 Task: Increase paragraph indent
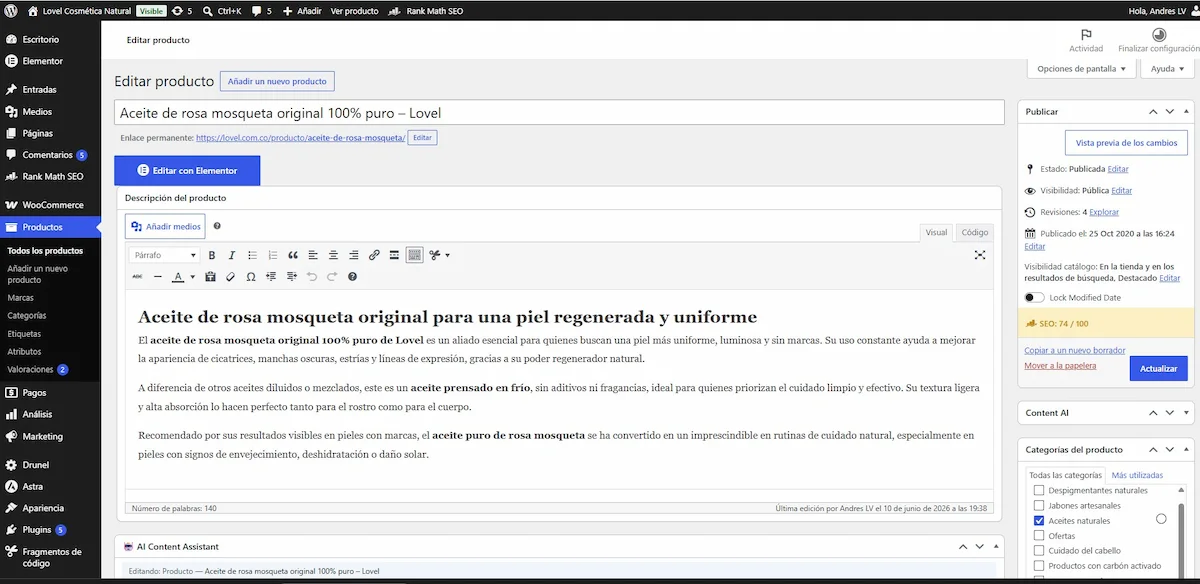click(x=291, y=276)
